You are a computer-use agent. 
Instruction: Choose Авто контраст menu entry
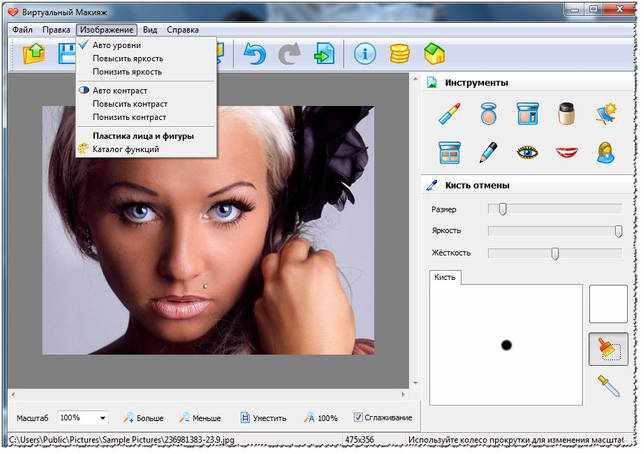tap(146, 90)
